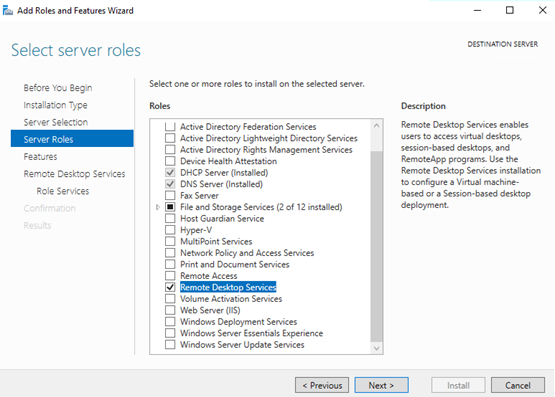Select Print and Document Services checkbox

coord(170,264)
